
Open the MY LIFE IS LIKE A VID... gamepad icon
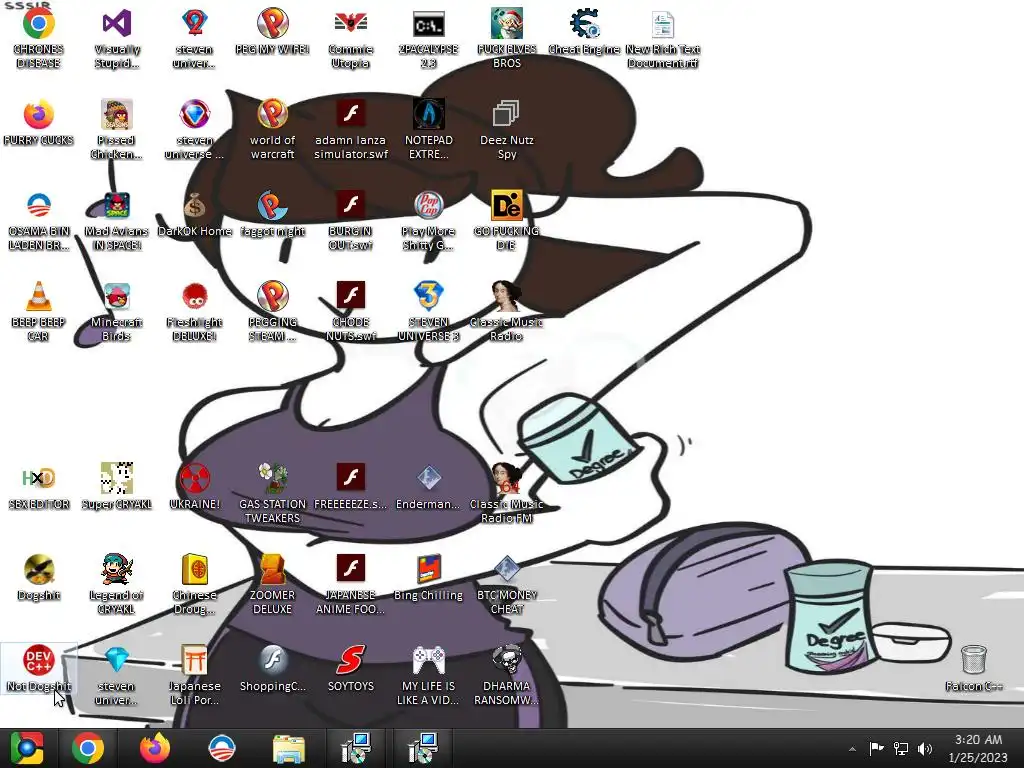(428, 675)
